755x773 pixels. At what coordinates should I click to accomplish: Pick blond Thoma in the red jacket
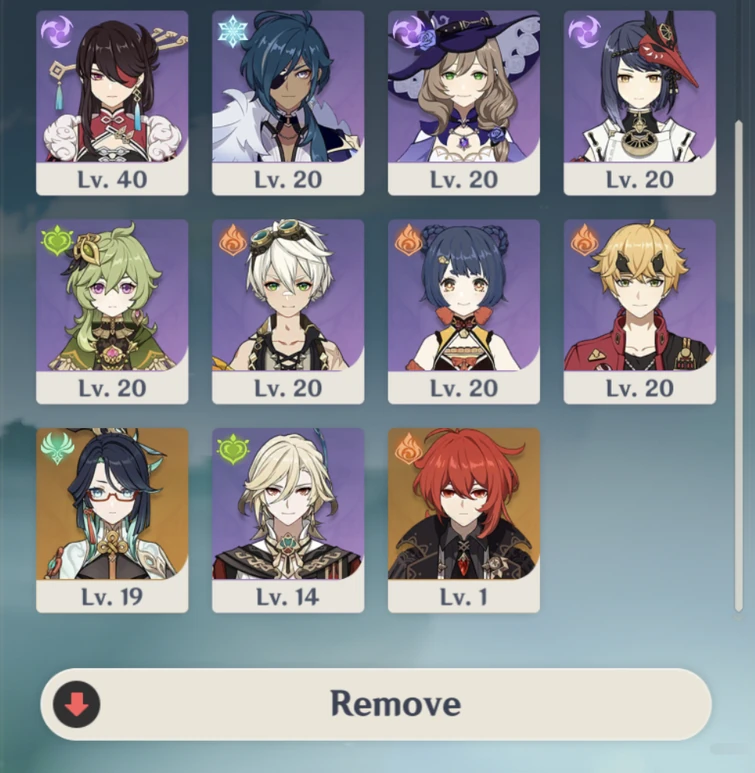point(640,312)
